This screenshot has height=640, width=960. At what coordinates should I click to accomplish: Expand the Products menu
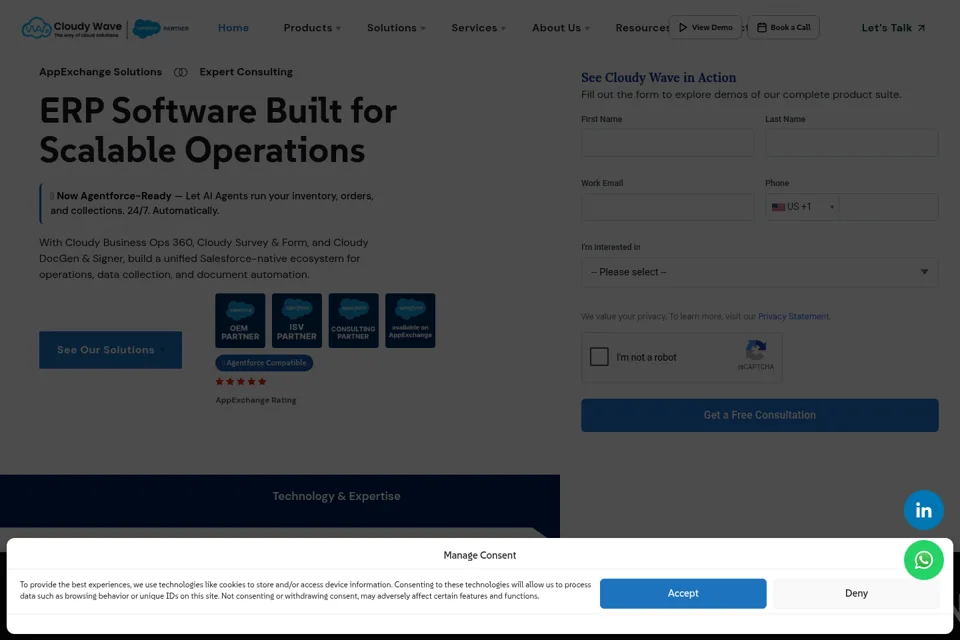coord(312,28)
